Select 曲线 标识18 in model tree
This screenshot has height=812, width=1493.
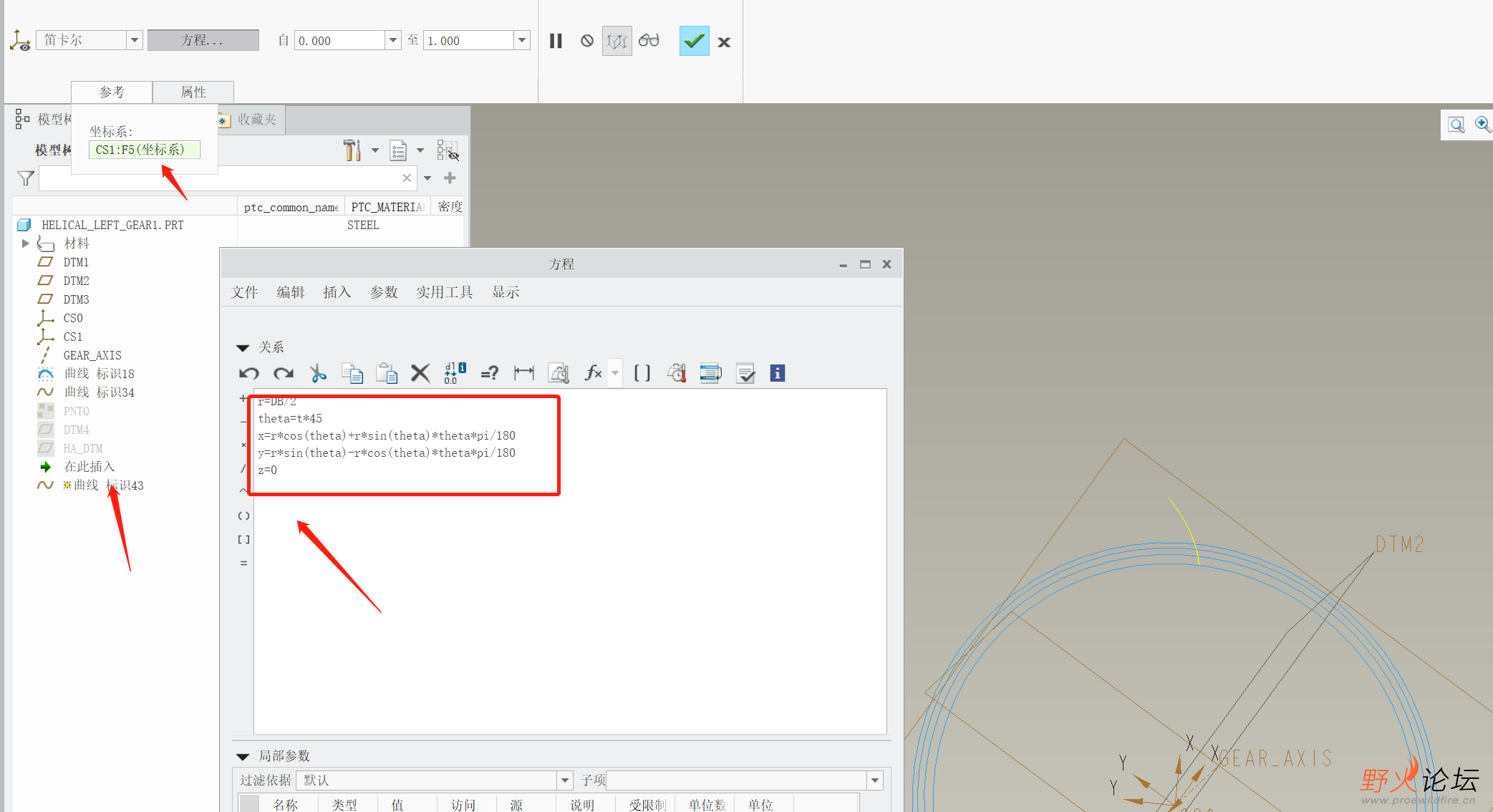click(100, 374)
